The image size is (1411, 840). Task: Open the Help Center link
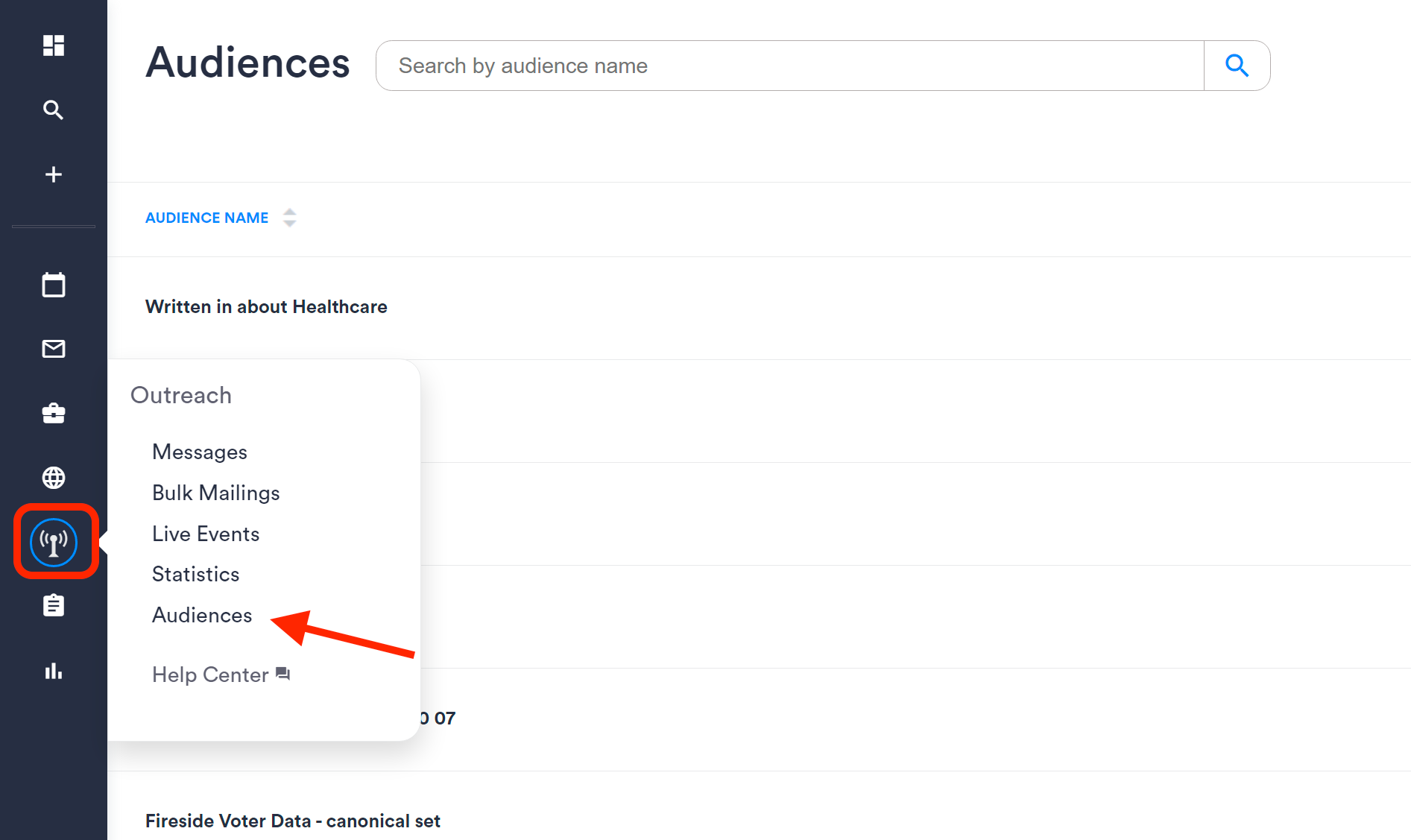click(x=221, y=675)
